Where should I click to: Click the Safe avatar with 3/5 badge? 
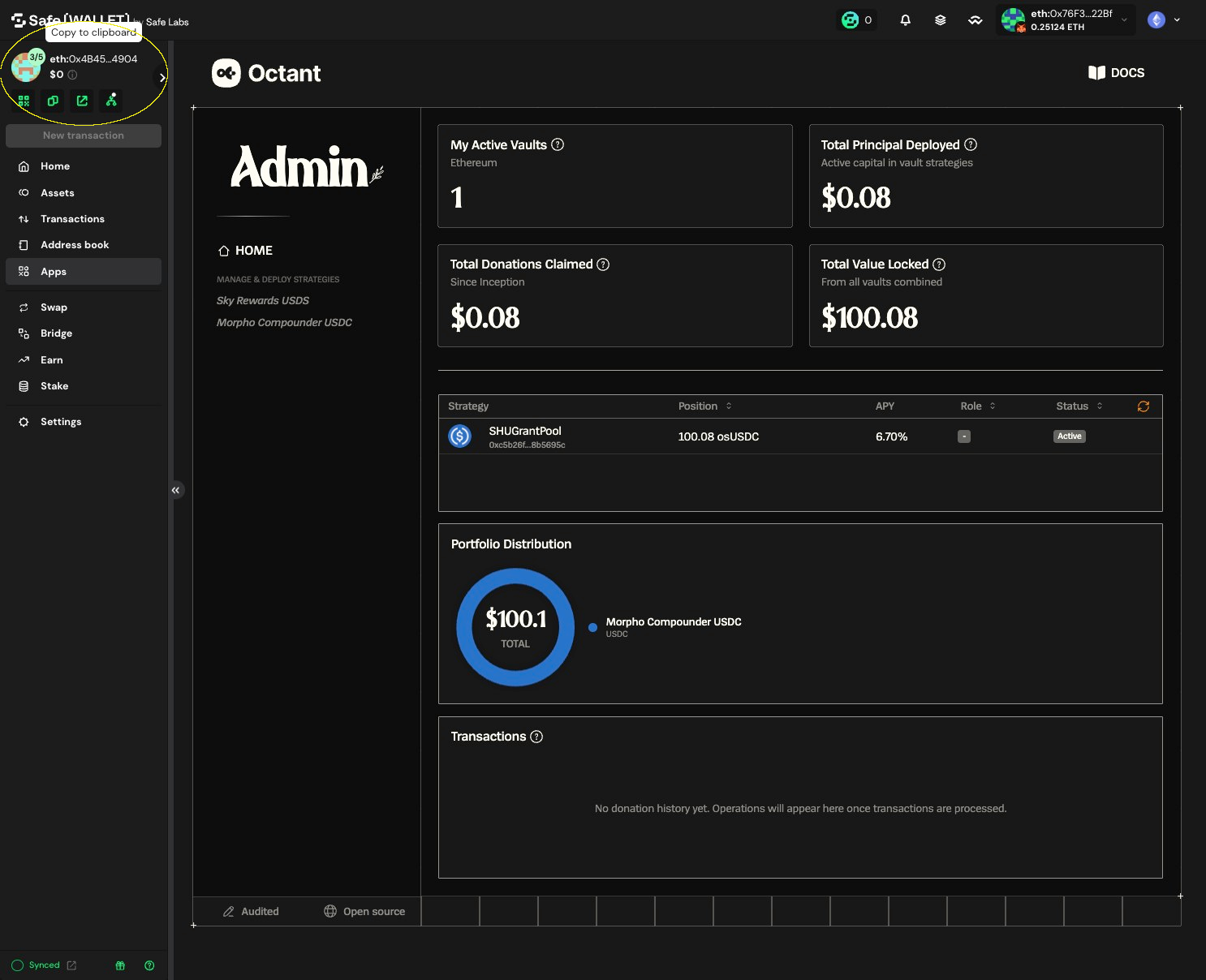click(x=27, y=67)
